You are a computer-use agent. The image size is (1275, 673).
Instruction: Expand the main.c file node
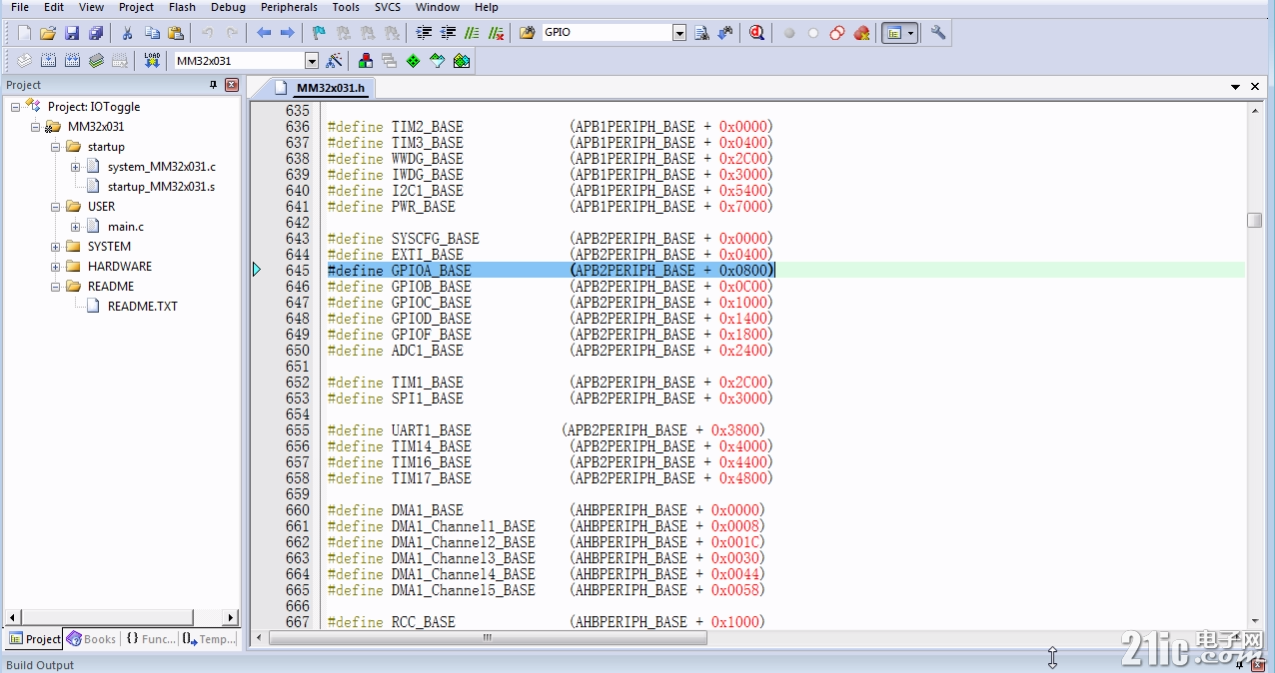76,227
